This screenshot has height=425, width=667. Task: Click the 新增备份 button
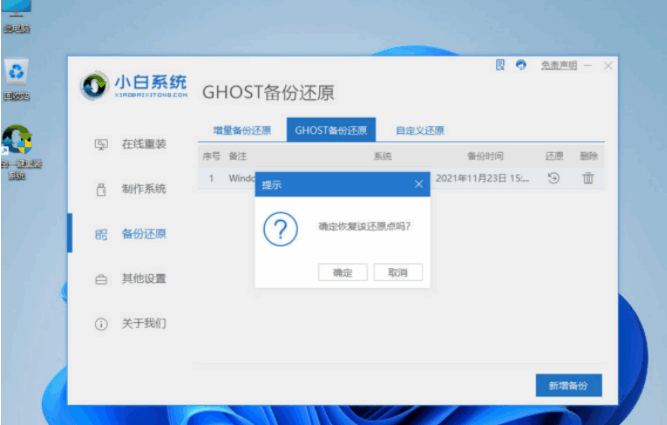click(x=568, y=385)
